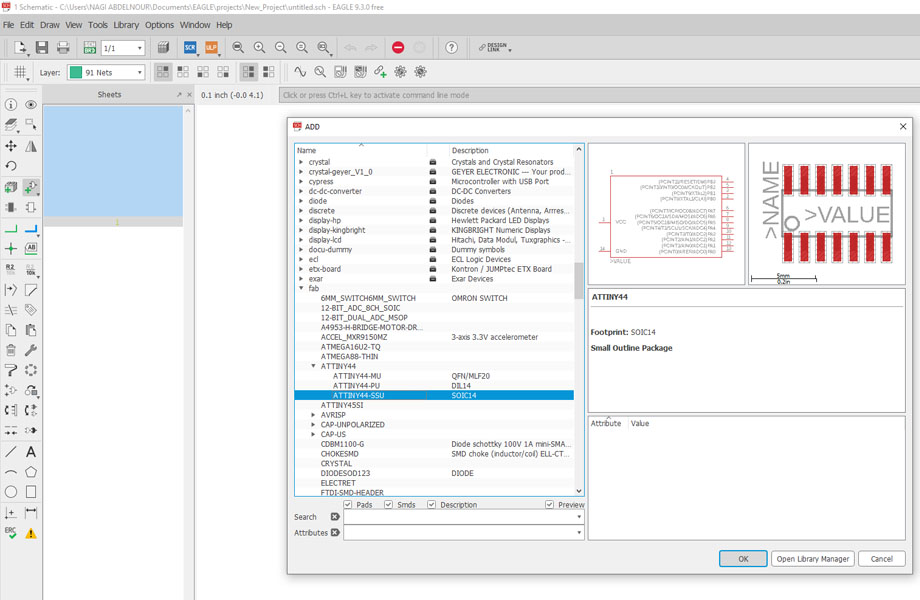
Task: Open the Errors warning triangle icon
Action: [x=31, y=533]
